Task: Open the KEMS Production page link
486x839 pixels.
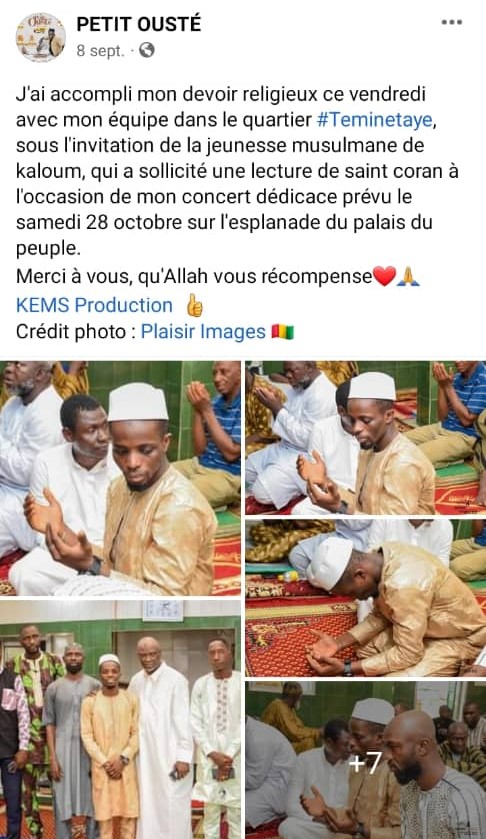Action: (94, 305)
